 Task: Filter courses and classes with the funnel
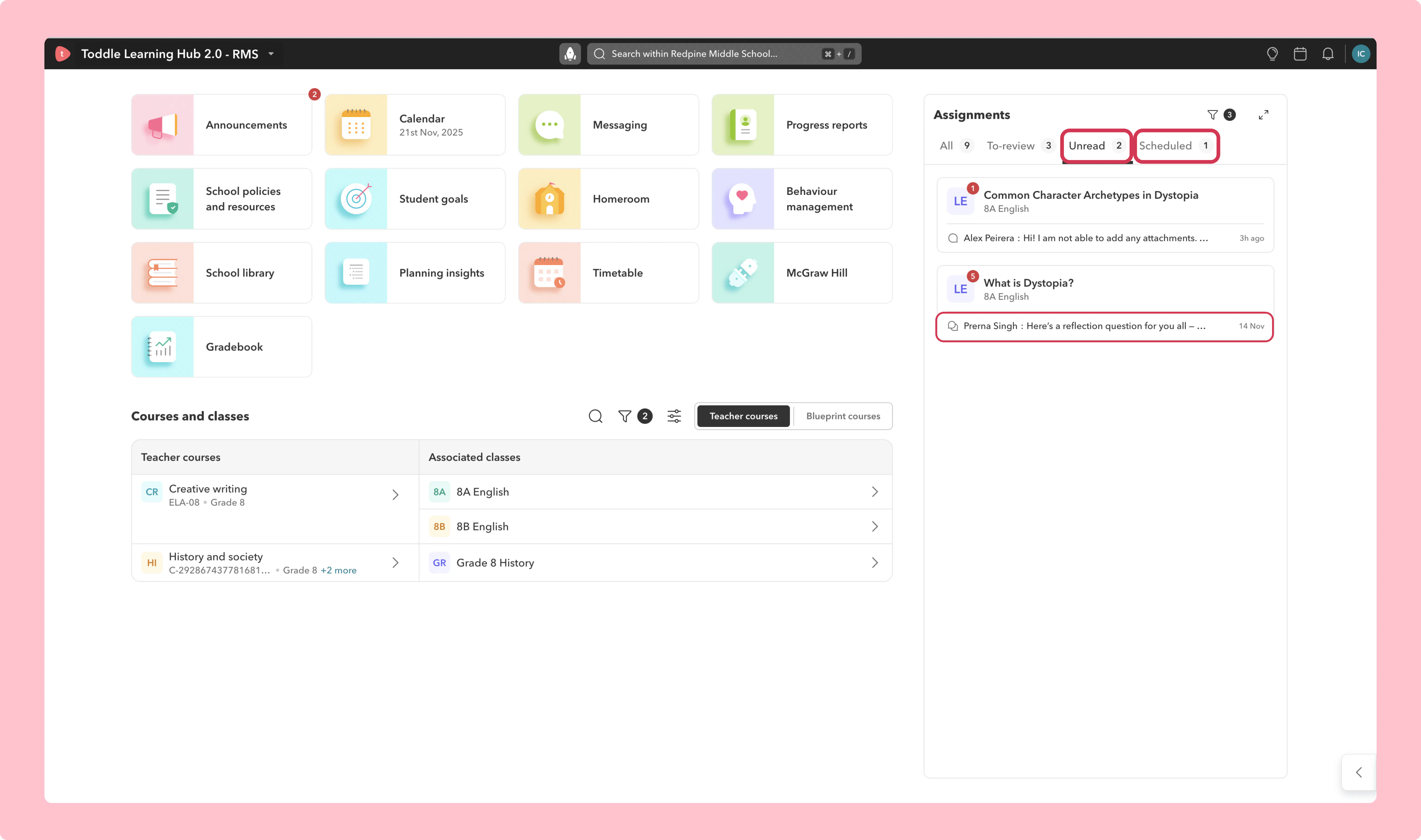(625, 417)
